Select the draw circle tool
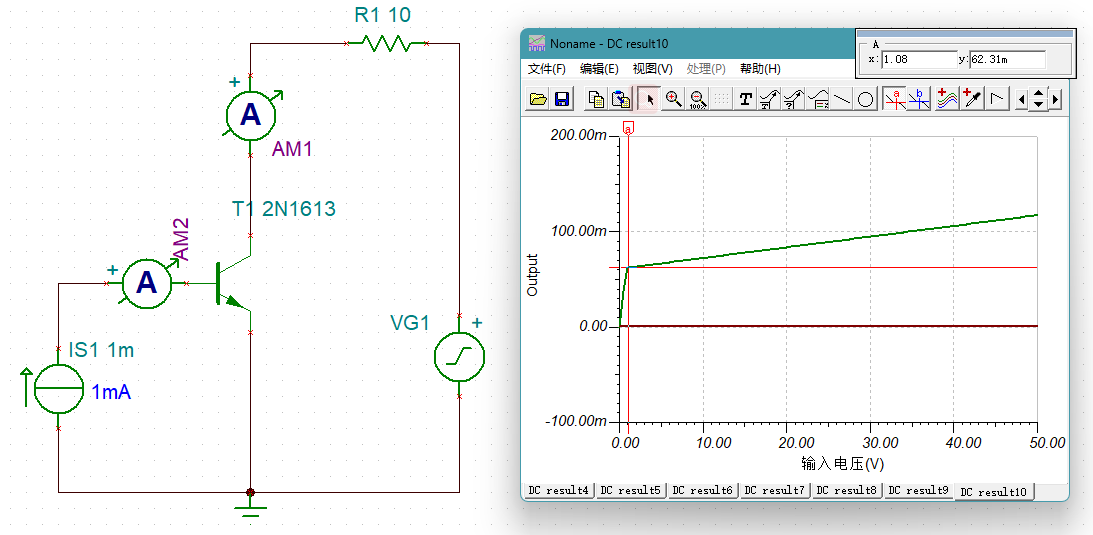Image resolution: width=1093 pixels, height=535 pixels. pyautogui.click(x=866, y=99)
